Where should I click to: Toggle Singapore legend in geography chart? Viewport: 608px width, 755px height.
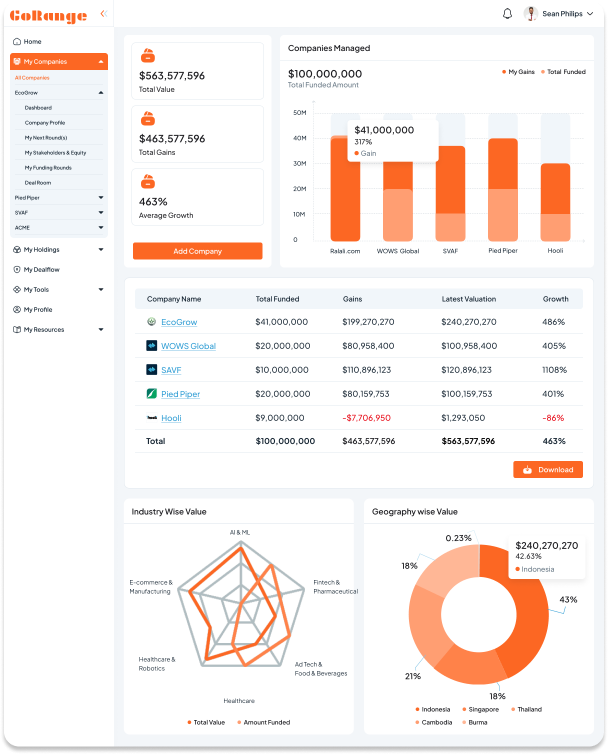[480, 709]
